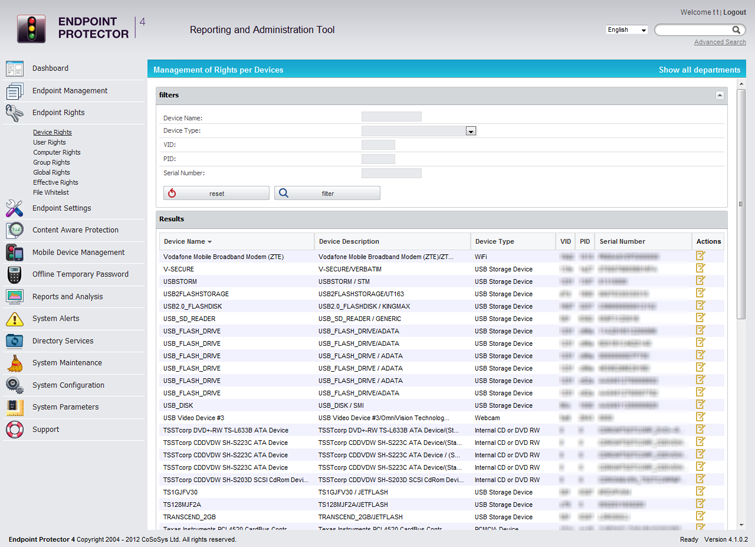
Task: Edit rights for USB_DISK device row
Action: pyautogui.click(x=700, y=404)
